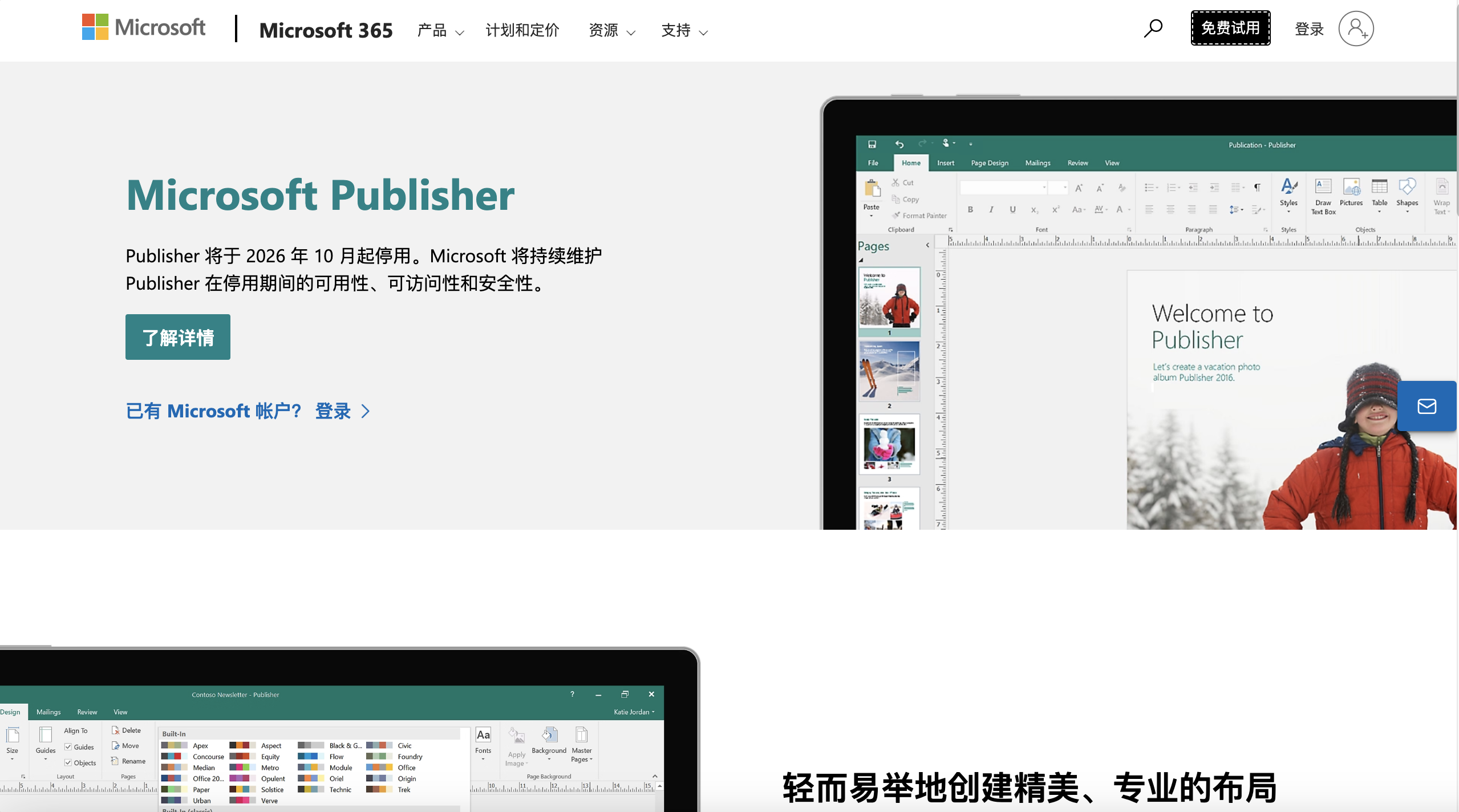Click the blue mail contact icon
This screenshot has width=1459, height=812.
click(1426, 406)
